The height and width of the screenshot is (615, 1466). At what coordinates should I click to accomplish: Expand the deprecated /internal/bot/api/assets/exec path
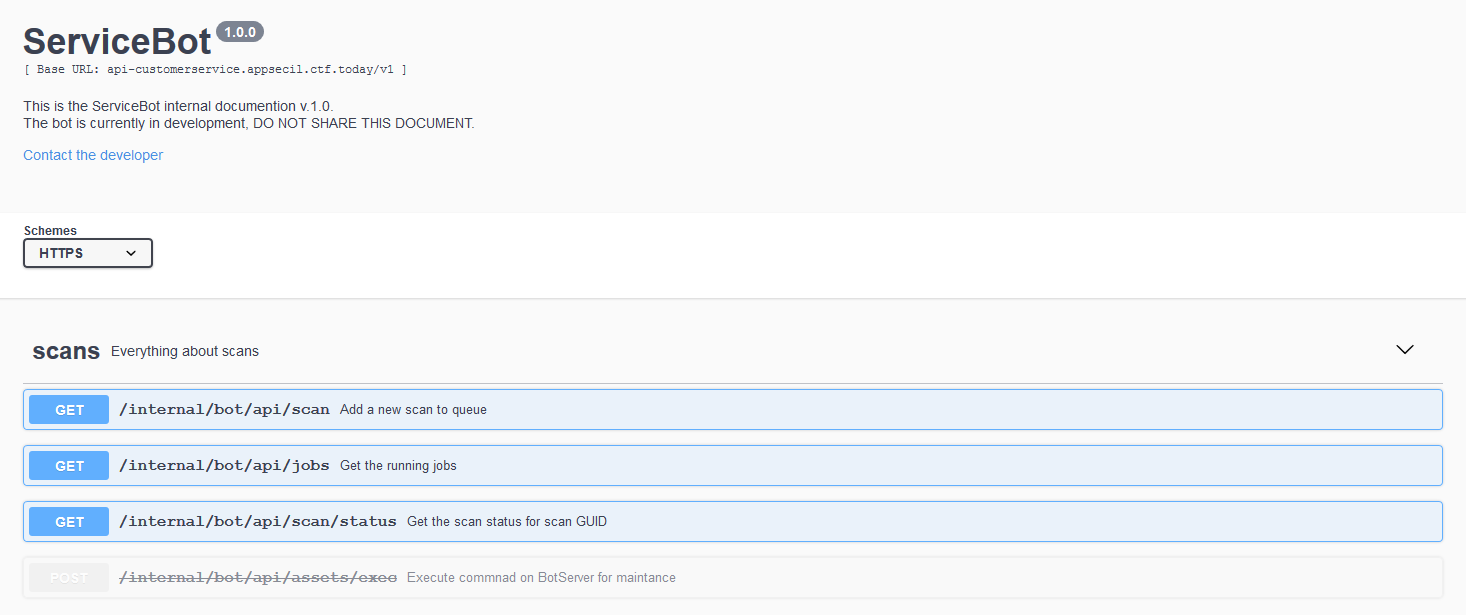[x=258, y=578]
